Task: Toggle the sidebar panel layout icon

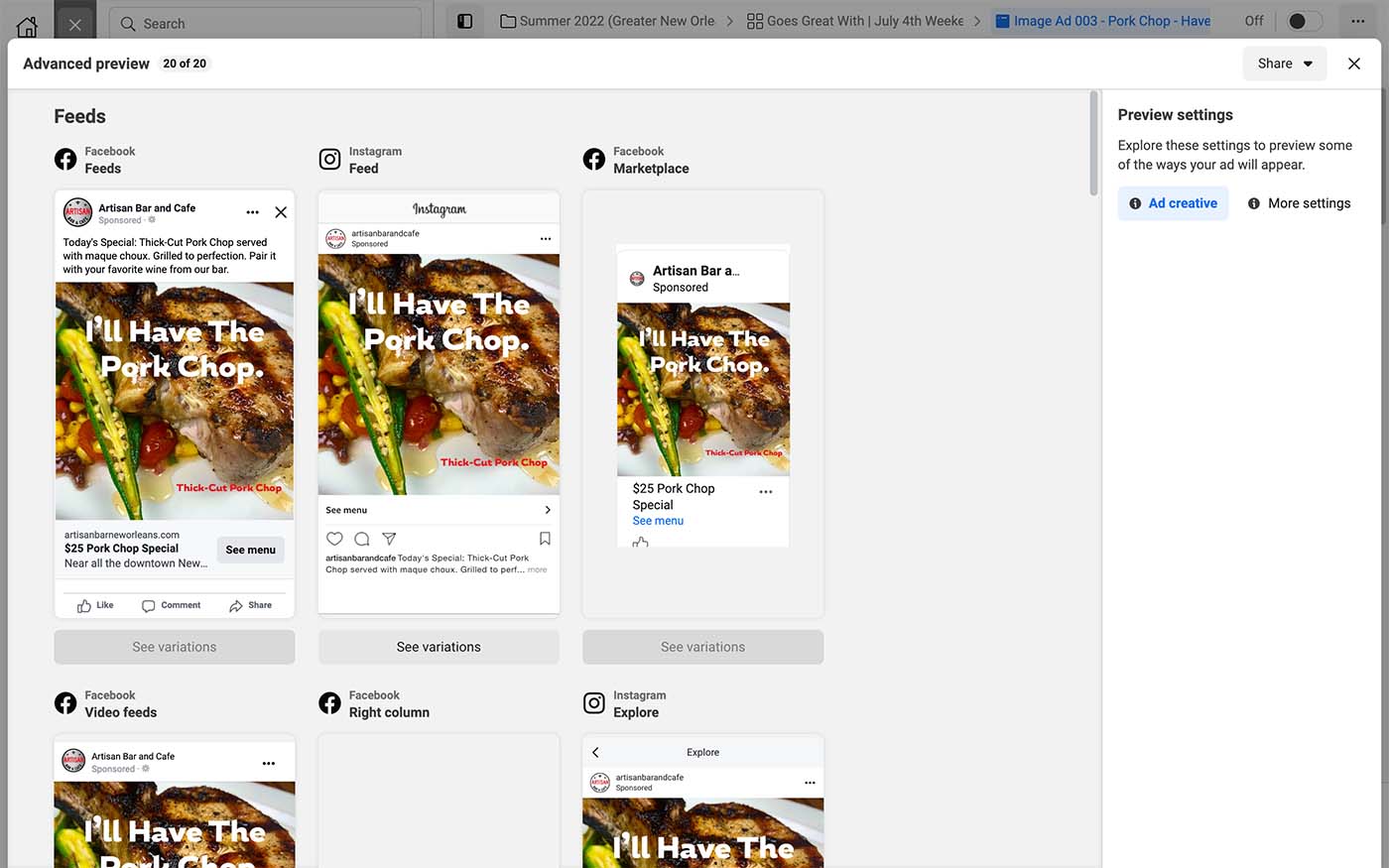Action: coord(464,22)
